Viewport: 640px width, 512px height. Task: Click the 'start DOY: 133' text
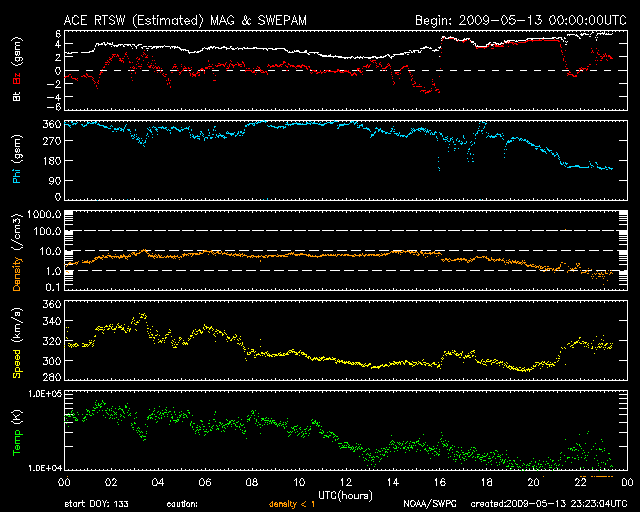click(96, 504)
